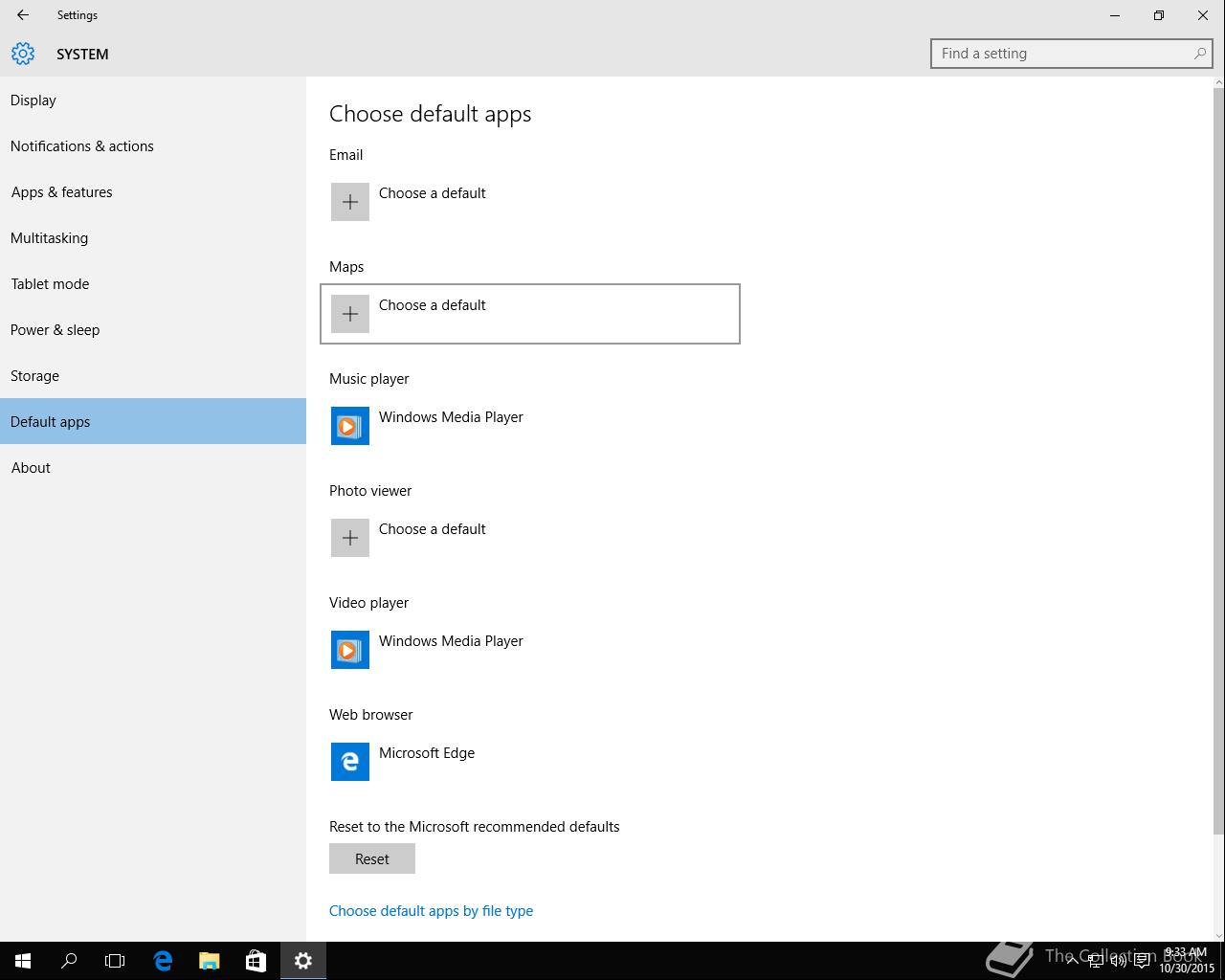Click the Microsoft Edge icon under Web browser
Image resolution: width=1225 pixels, height=980 pixels.
coord(350,762)
